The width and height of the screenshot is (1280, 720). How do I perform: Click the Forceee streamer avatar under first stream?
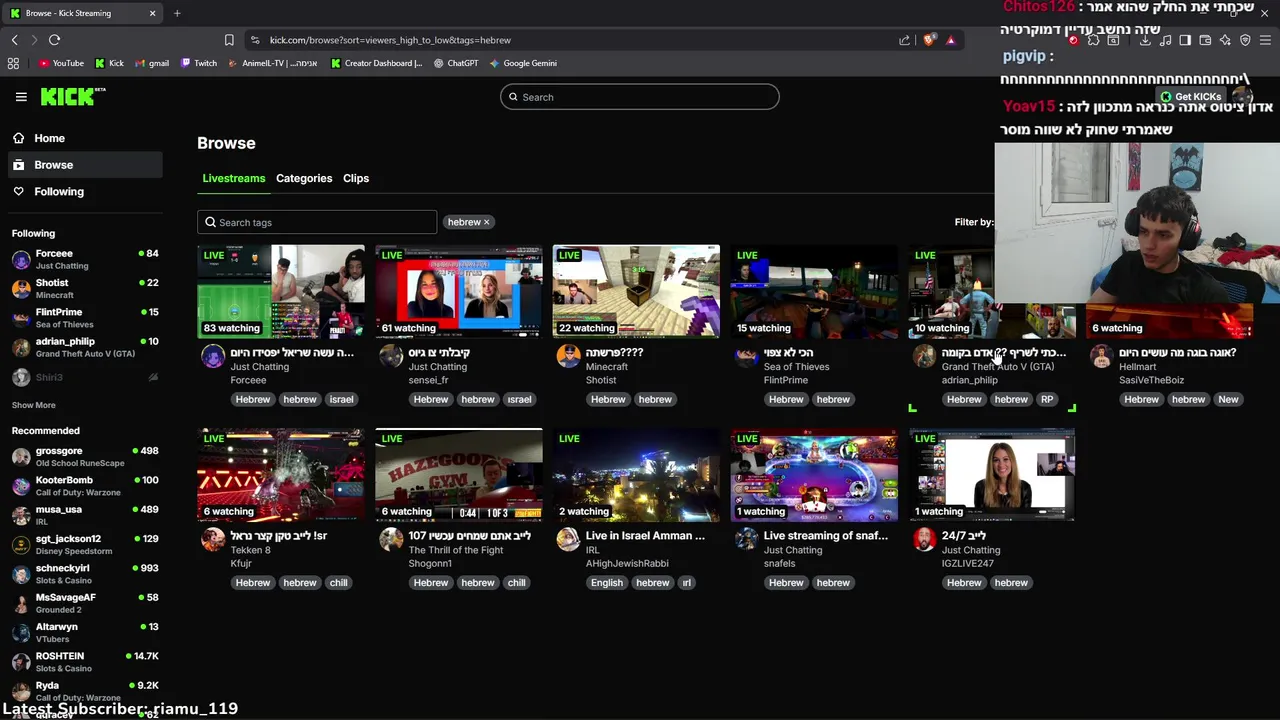[x=213, y=356]
